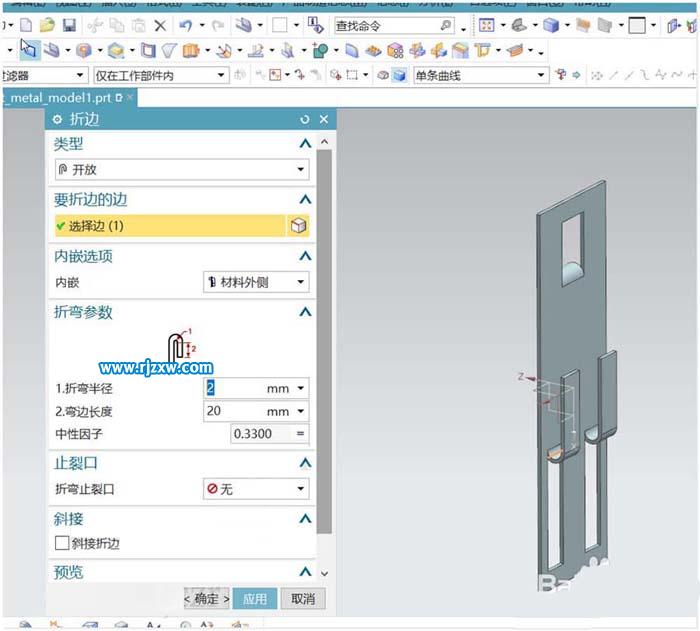Reset the Hem dialog with the refresh icon

305,120
